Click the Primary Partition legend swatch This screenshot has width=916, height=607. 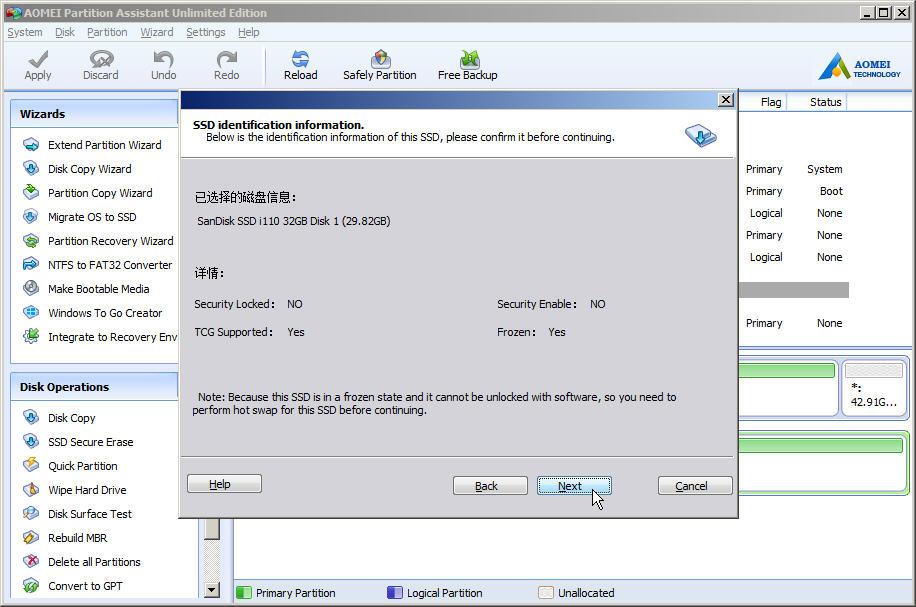[244, 593]
